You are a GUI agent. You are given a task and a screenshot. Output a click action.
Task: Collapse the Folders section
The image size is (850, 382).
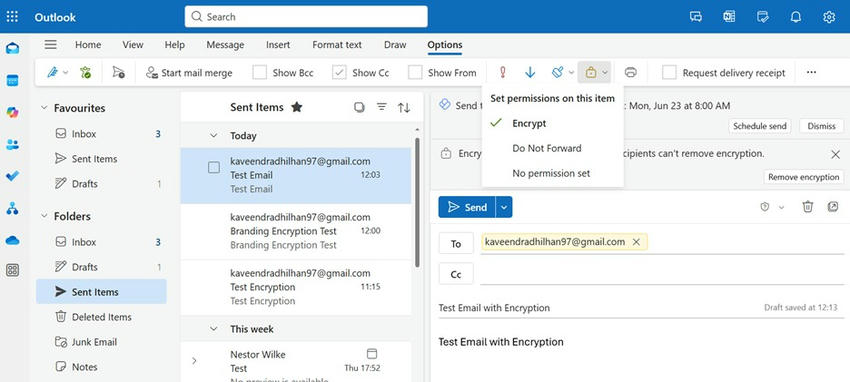pos(44,216)
